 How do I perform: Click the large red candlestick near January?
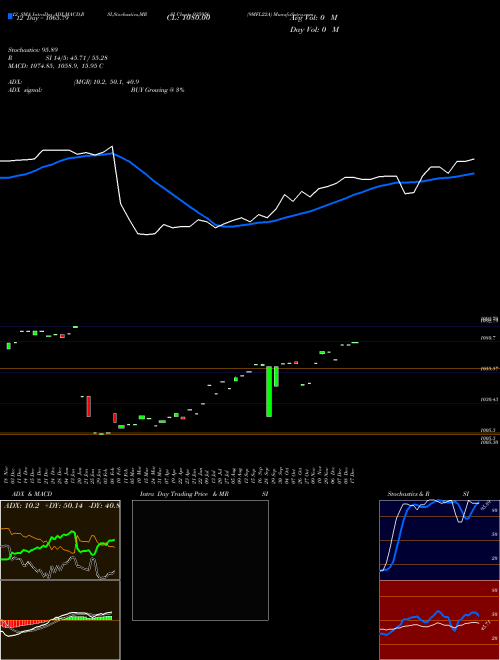(x=89, y=406)
